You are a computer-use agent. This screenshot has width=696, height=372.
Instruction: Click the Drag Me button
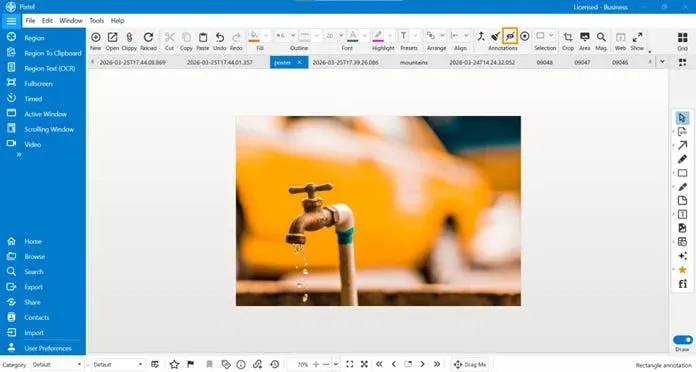(x=470, y=364)
